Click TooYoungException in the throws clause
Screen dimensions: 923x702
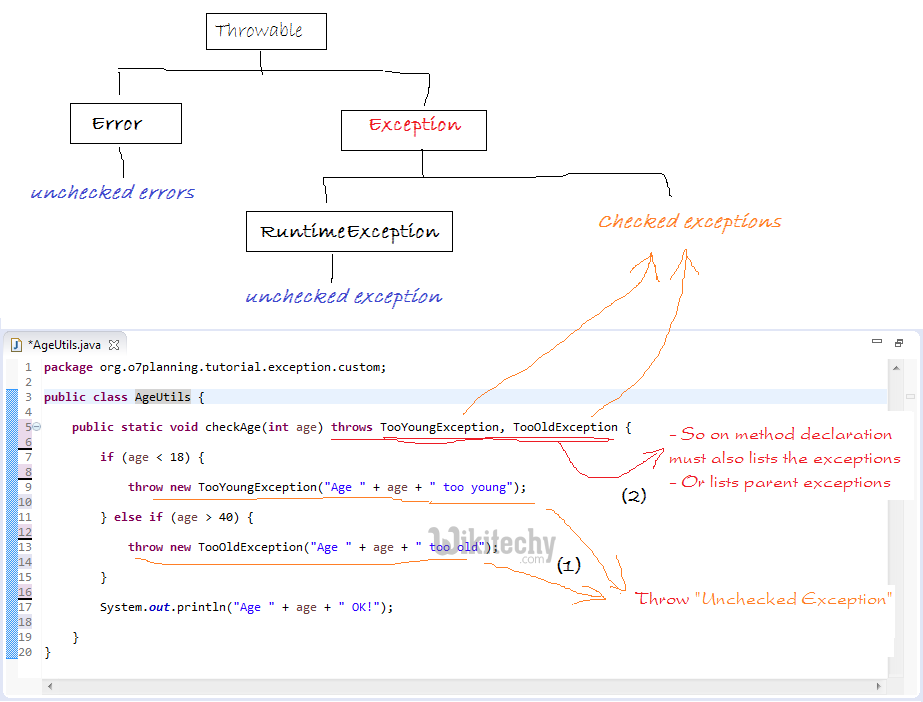coord(439,427)
